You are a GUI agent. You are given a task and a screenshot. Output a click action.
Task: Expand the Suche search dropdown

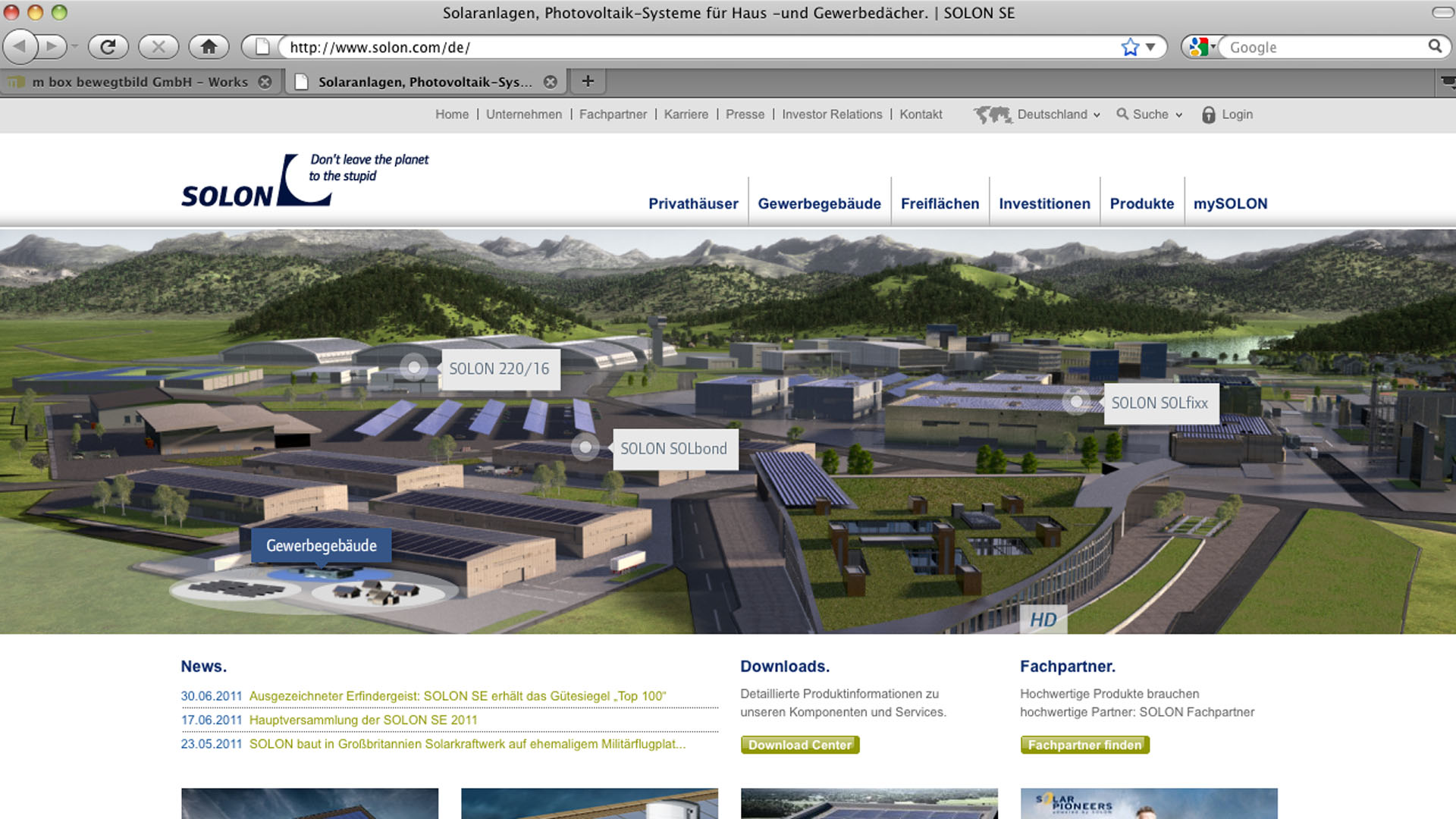(1150, 115)
